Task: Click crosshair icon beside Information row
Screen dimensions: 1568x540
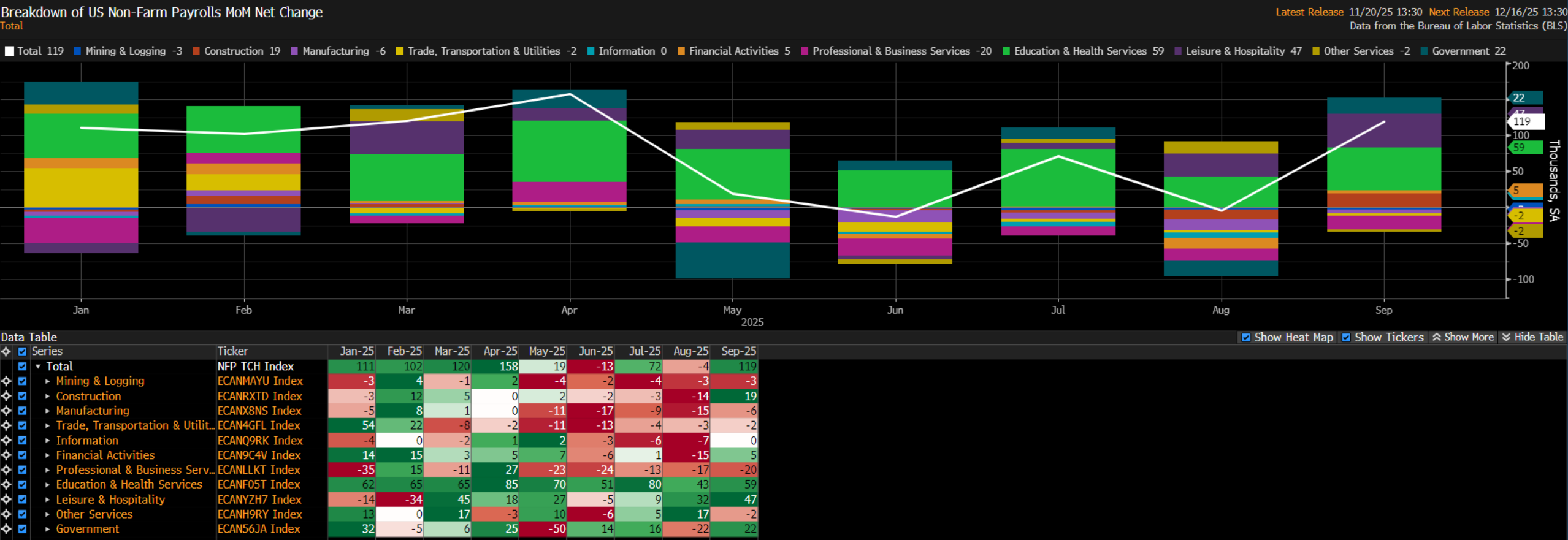Action: [6, 440]
